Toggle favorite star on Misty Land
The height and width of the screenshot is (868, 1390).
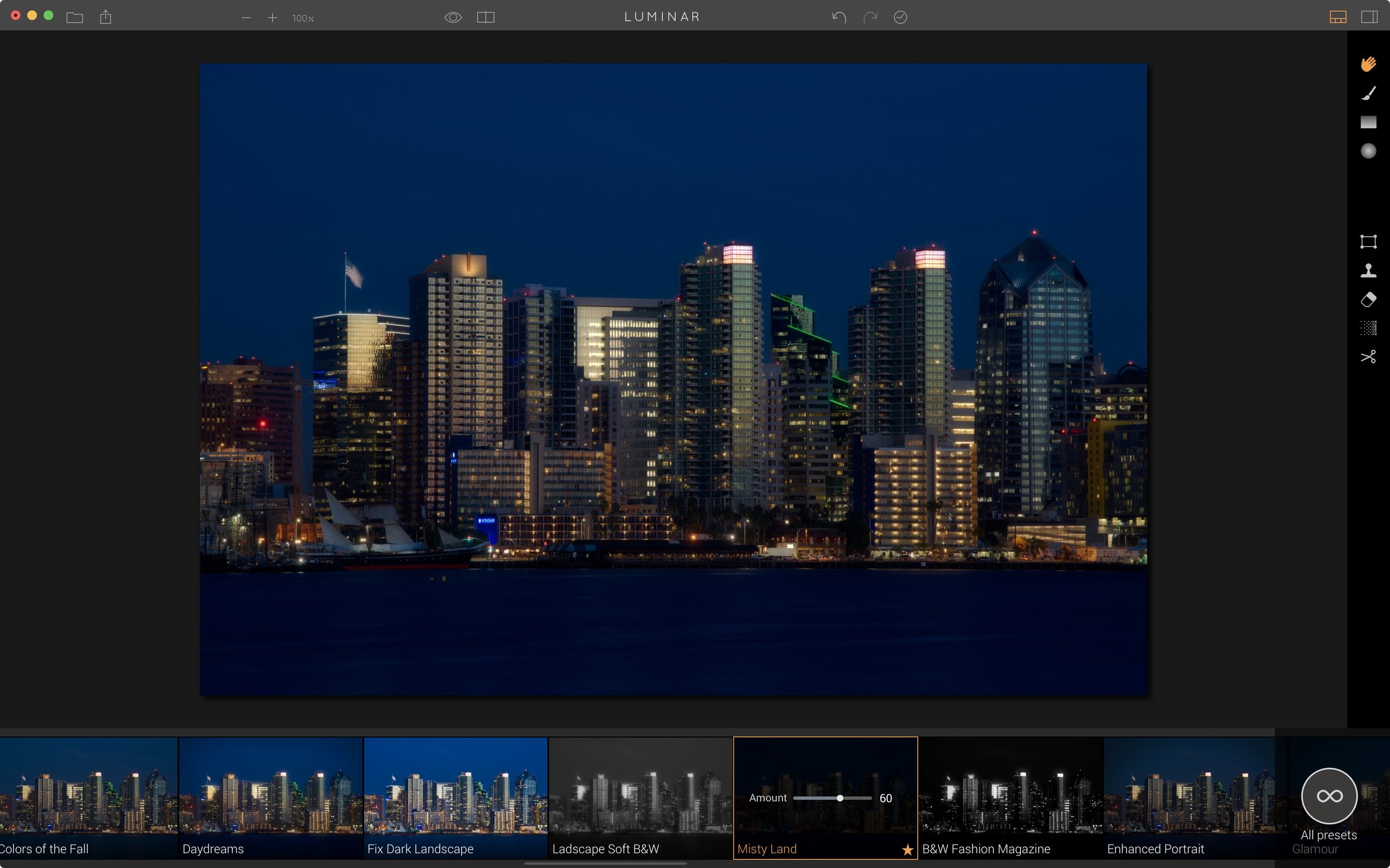pos(907,850)
